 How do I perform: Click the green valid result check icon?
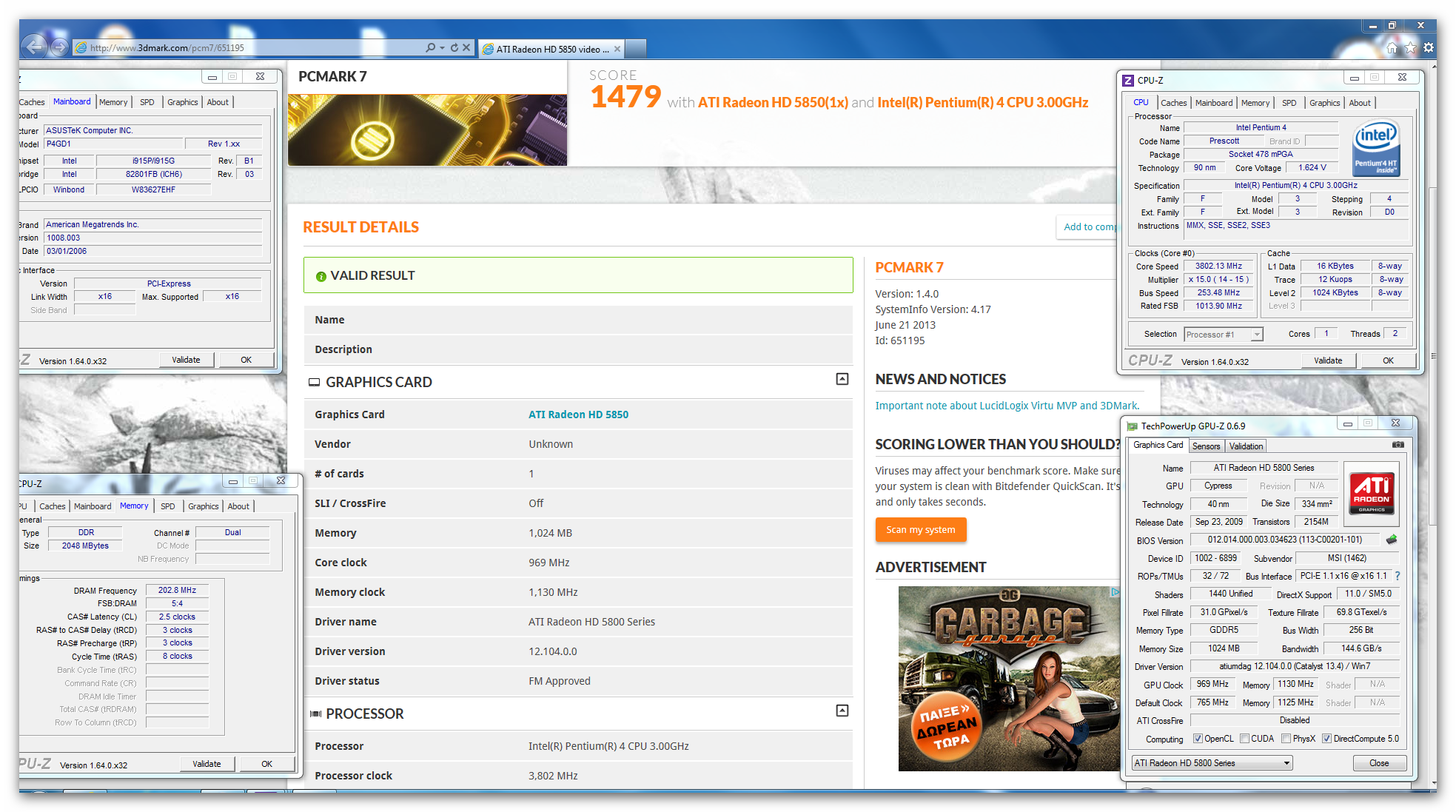pos(321,276)
